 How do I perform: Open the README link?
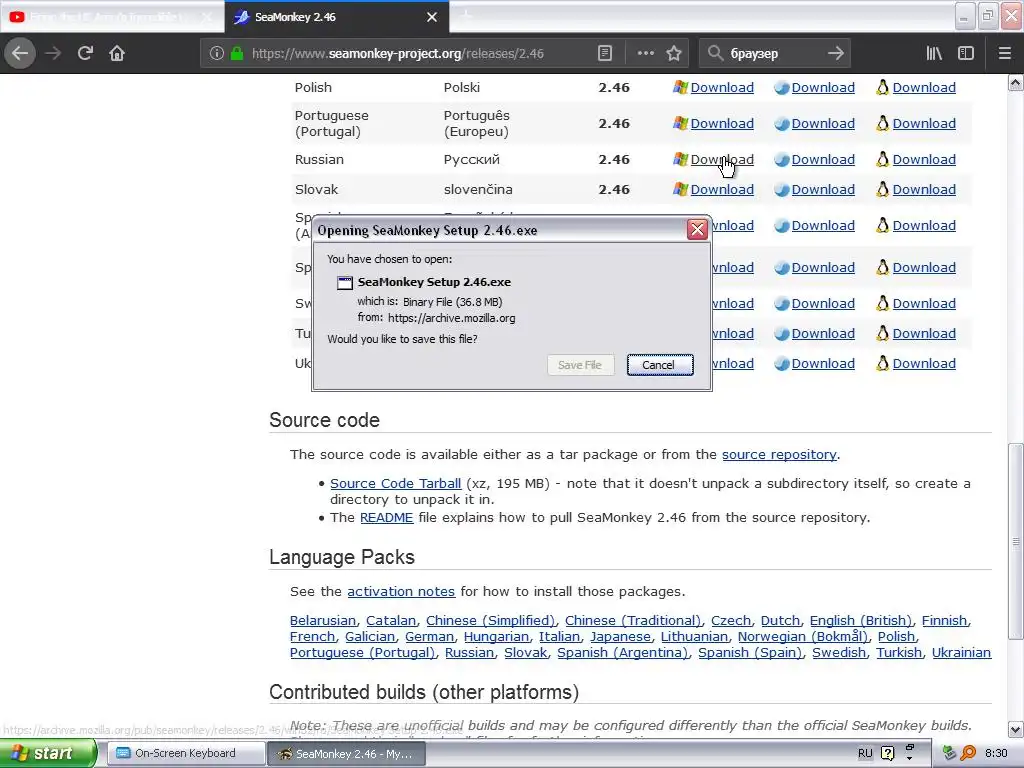point(387,517)
